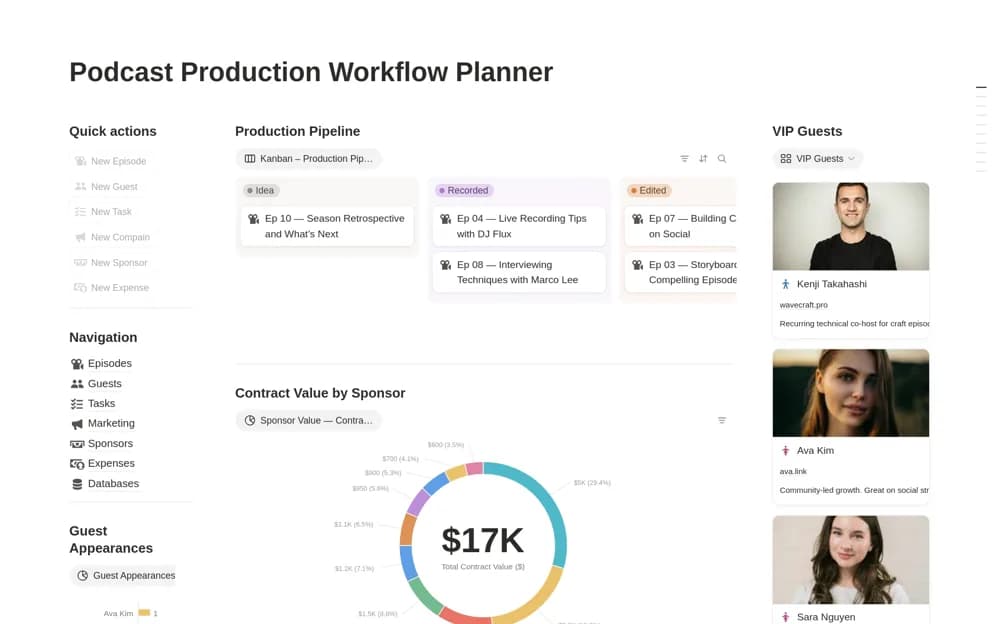Click the green $1.5K donut chart segment

423,595
